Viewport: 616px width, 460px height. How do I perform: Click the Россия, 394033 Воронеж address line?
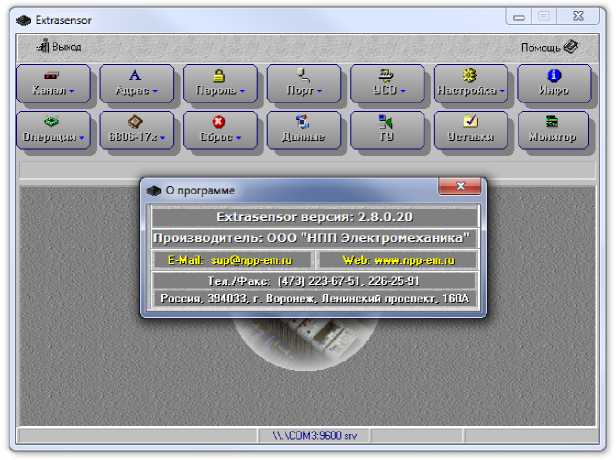315,299
